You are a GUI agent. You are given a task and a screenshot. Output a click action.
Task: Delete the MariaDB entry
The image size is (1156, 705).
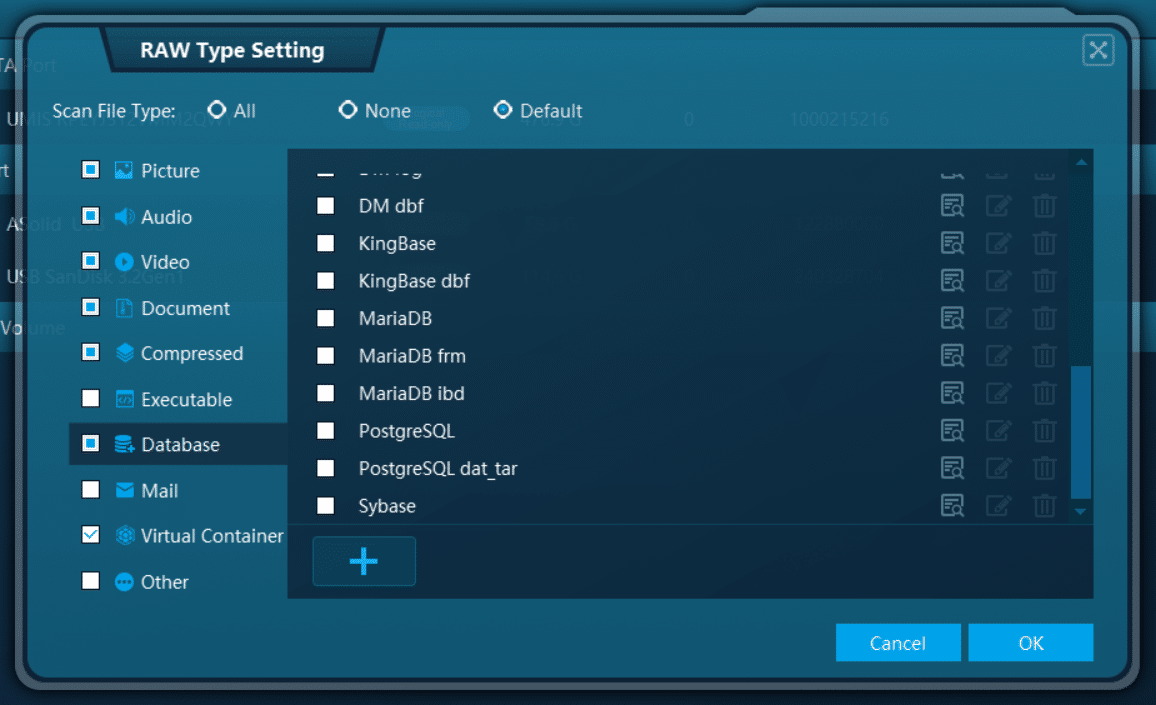coord(1044,319)
